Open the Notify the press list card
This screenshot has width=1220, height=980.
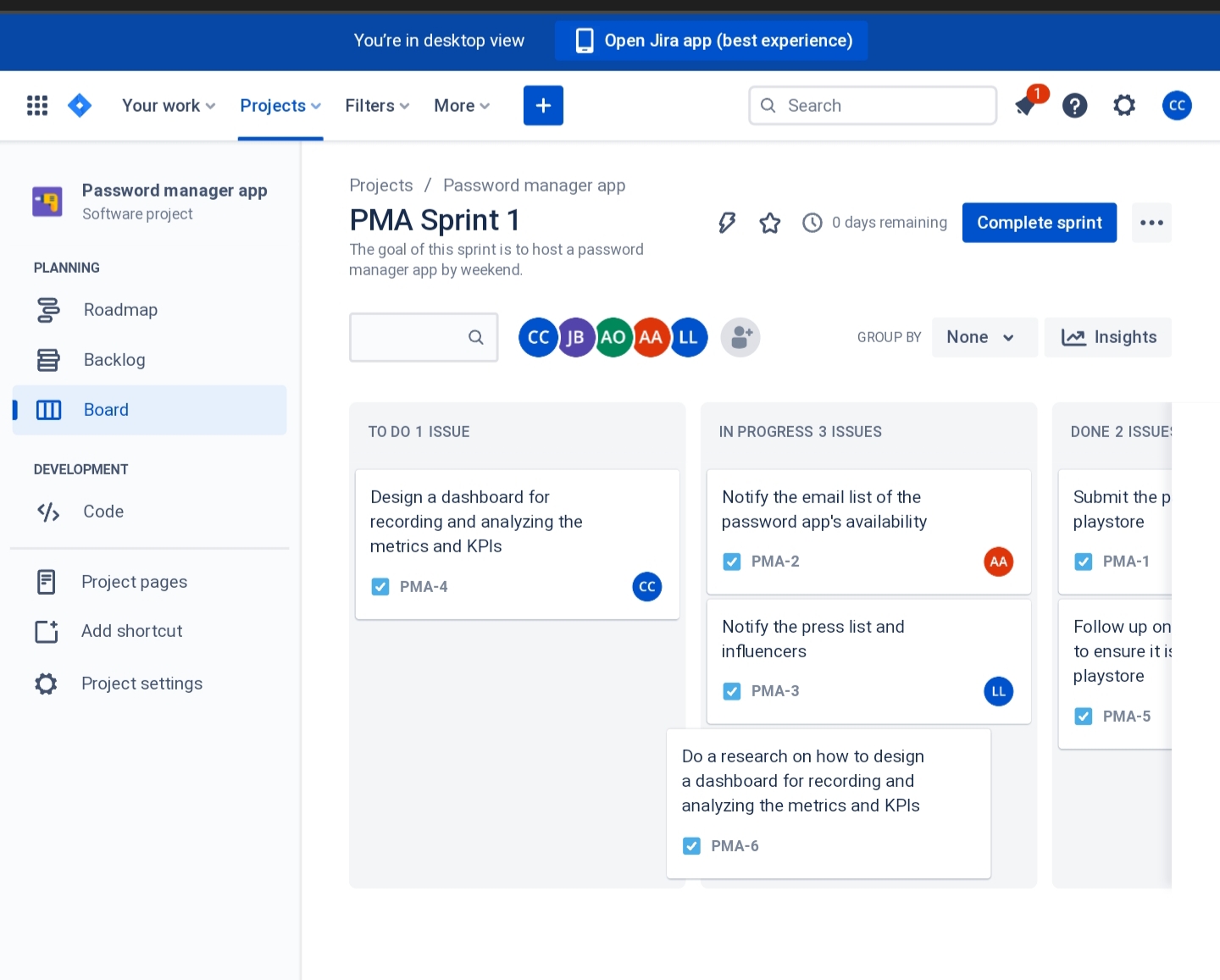click(x=869, y=662)
